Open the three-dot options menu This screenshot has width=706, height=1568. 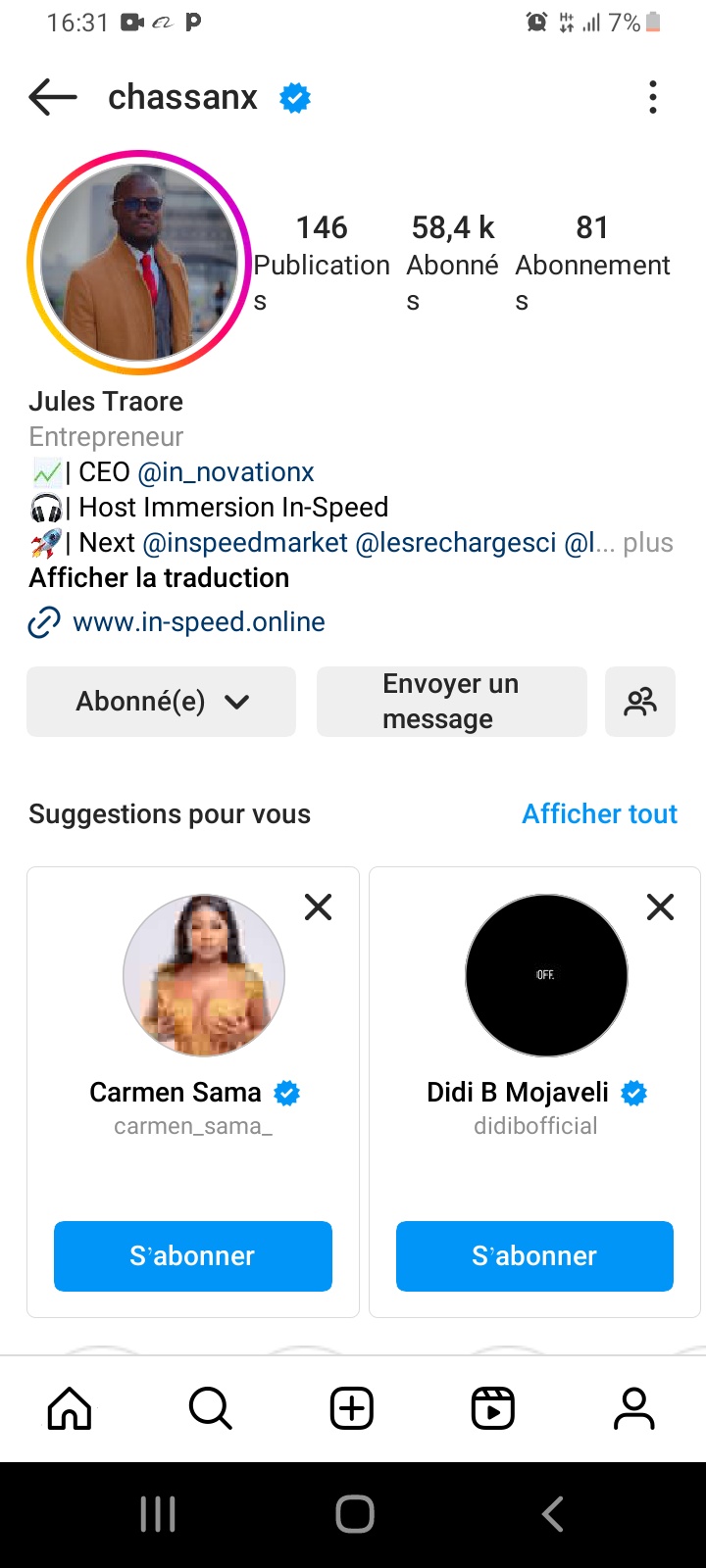pyautogui.click(x=653, y=97)
